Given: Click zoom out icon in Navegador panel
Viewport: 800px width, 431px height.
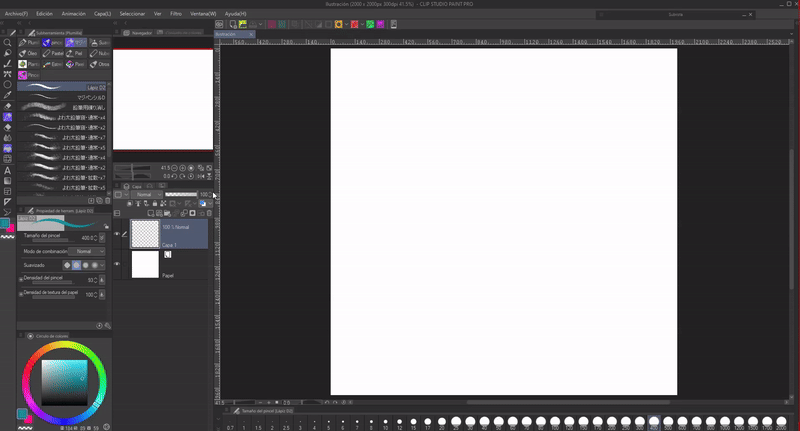Looking at the screenshot, I should point(174,168).
